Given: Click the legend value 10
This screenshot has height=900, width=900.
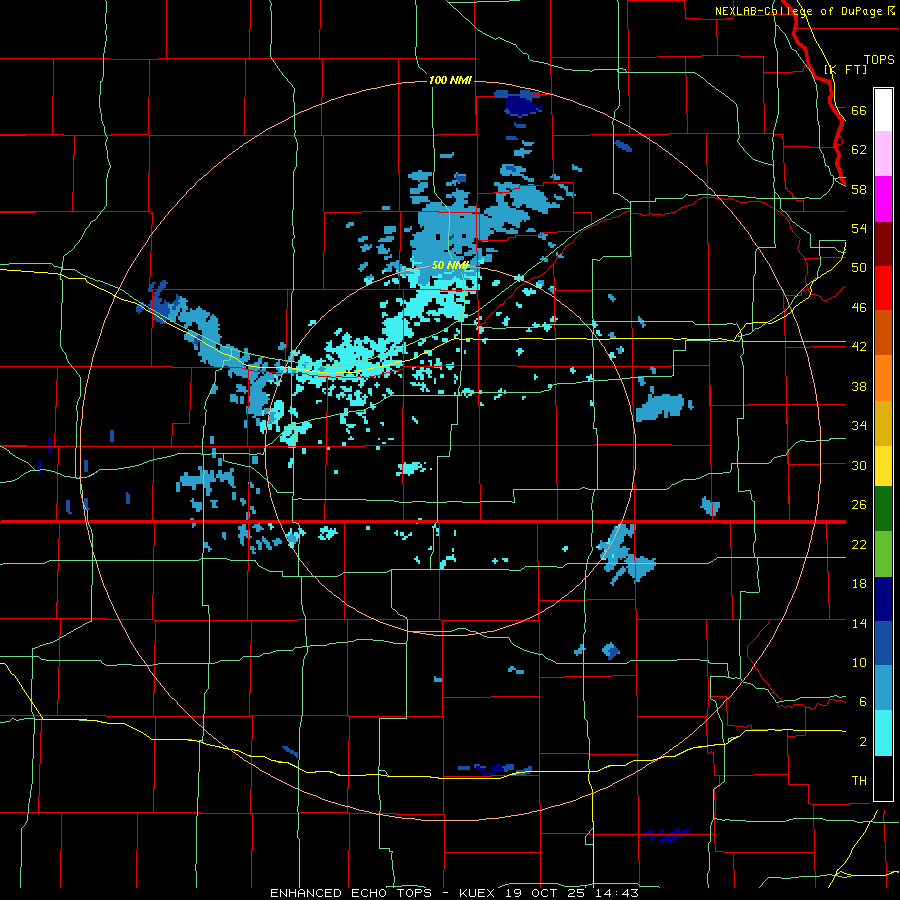Looking at the screenshot, I should point(859,662).
